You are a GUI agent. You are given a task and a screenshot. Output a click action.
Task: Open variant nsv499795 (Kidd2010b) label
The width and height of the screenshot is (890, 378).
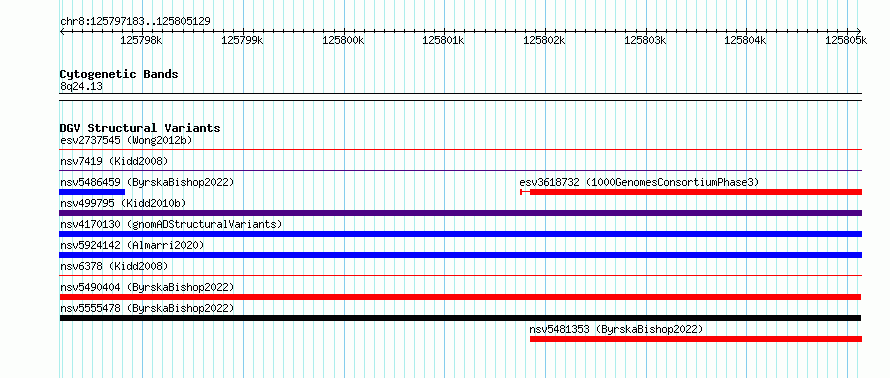[123, 203]
